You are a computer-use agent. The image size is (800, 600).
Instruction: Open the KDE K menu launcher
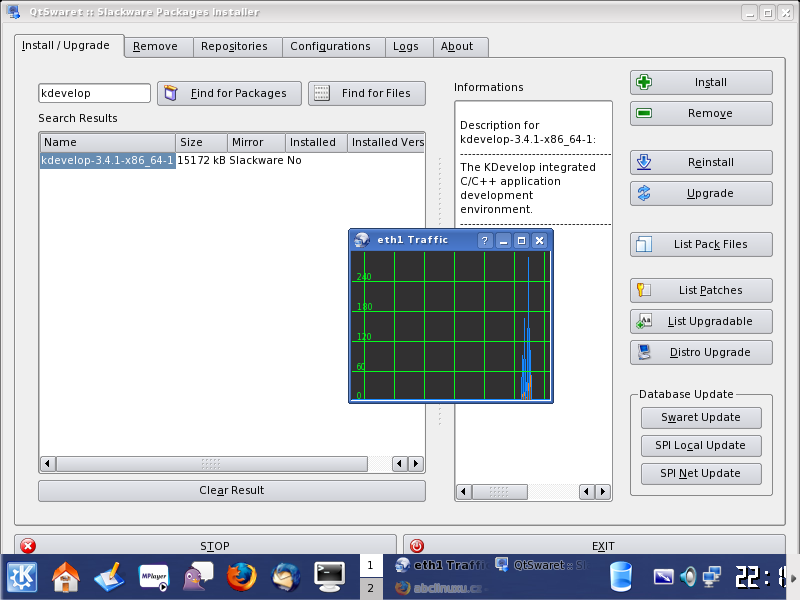pos(21,577)
